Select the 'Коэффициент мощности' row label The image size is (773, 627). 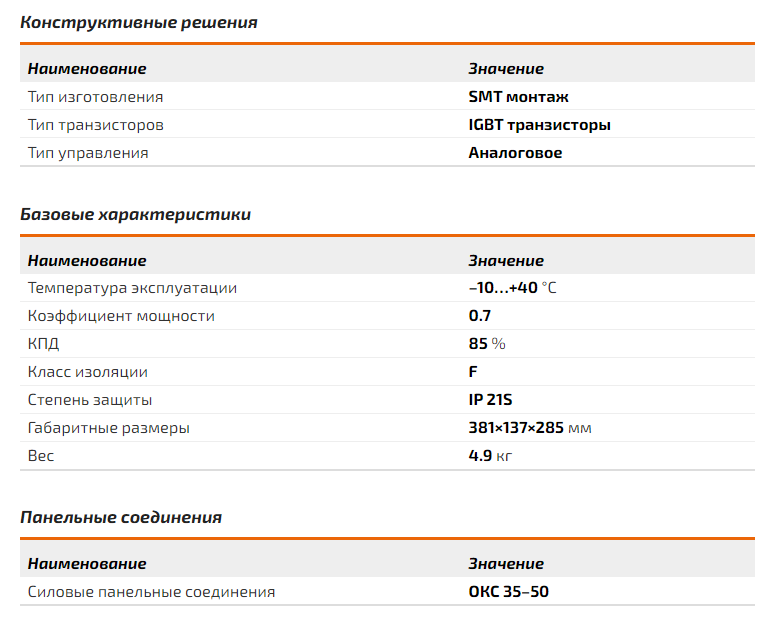121,316
